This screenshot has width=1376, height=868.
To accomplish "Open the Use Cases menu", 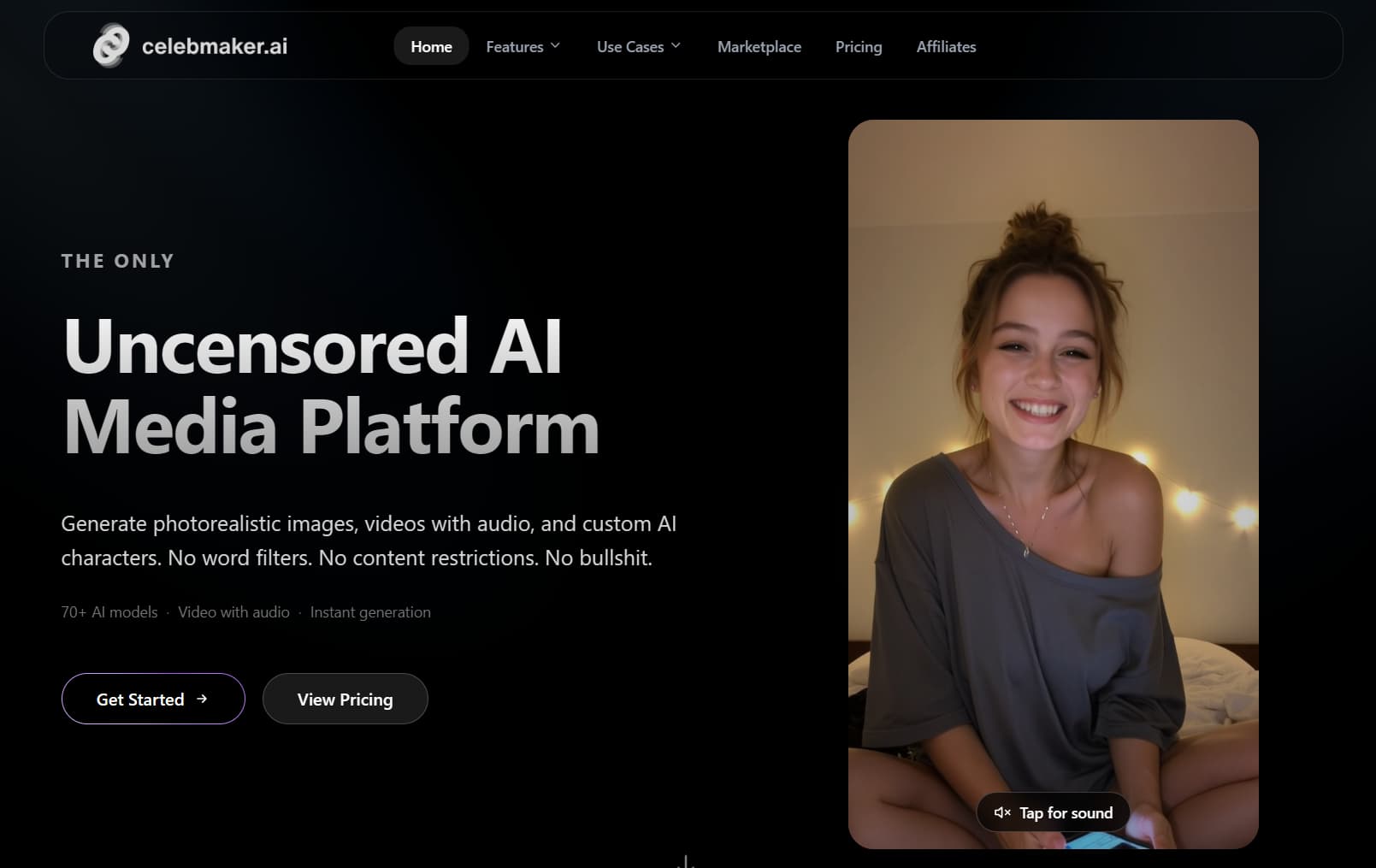I will click(x=631, y=47).
